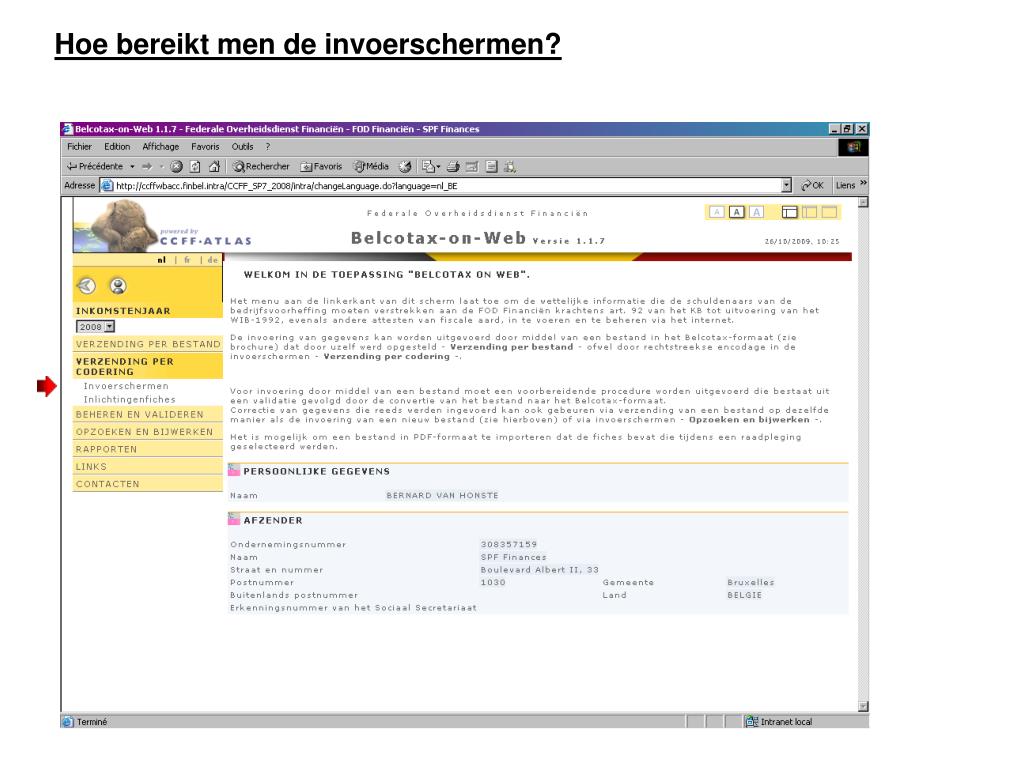Expand the address bar dropdown
1024x768 pixels.
786,185
